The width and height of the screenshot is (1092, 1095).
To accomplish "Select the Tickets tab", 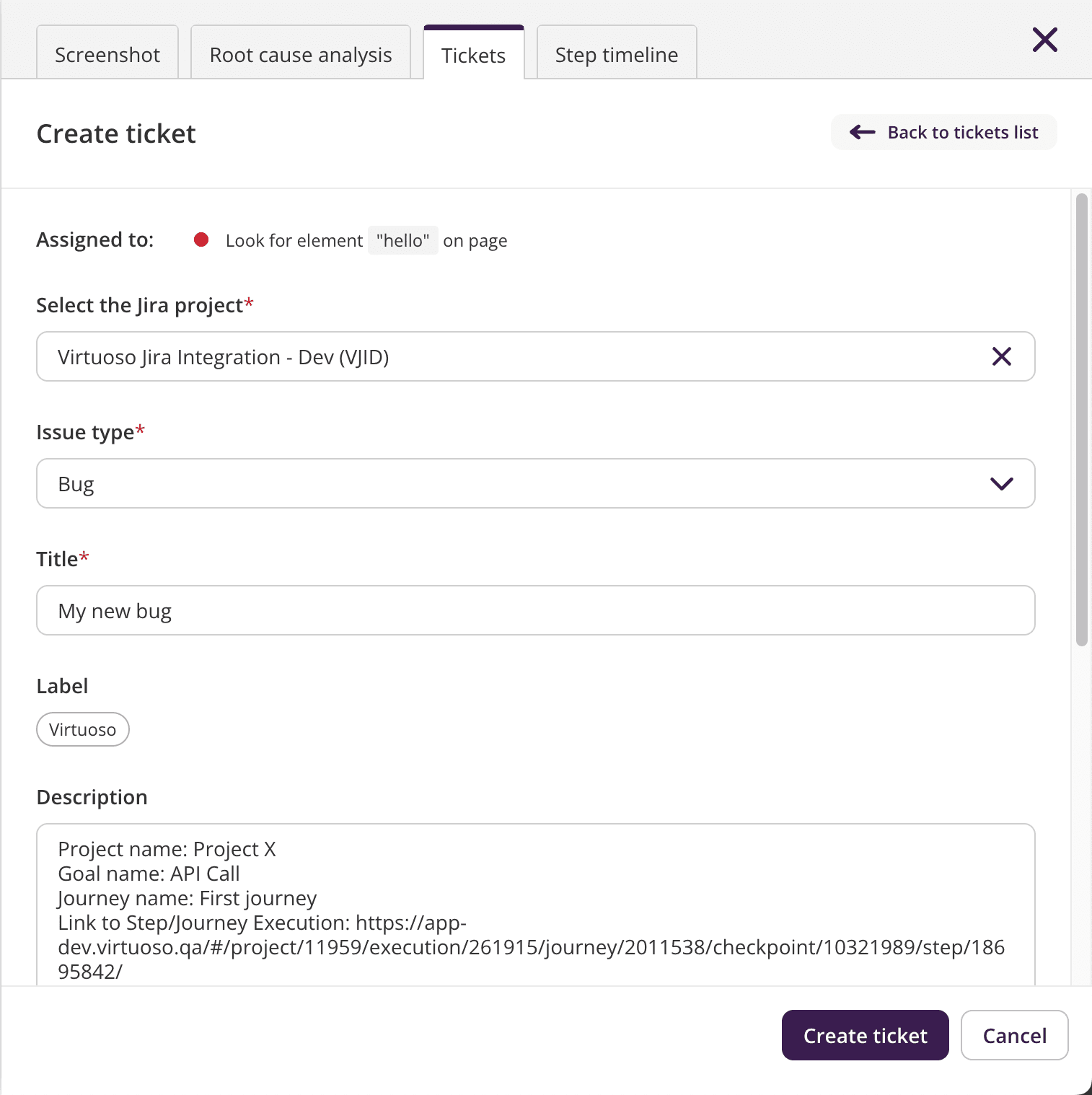I will (473, 53).
